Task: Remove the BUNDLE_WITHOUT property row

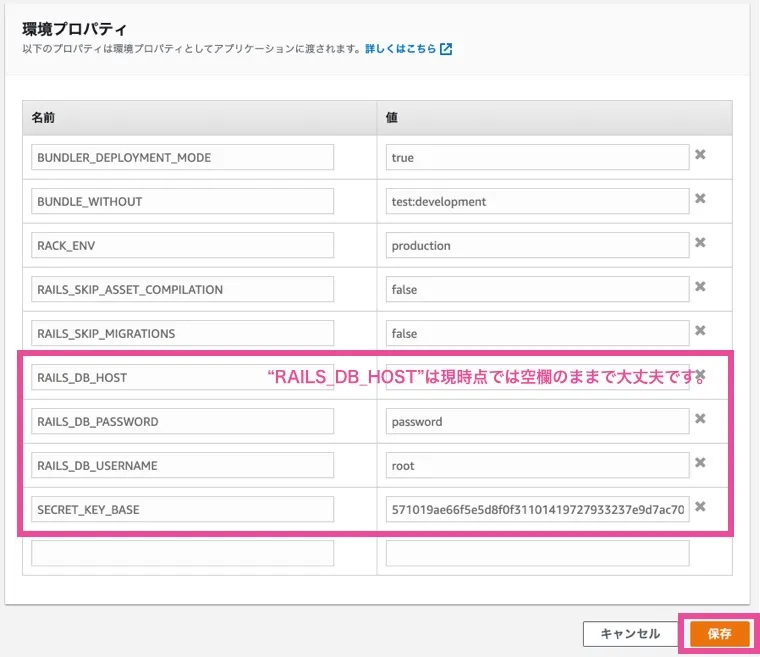Action: (700, 199)
